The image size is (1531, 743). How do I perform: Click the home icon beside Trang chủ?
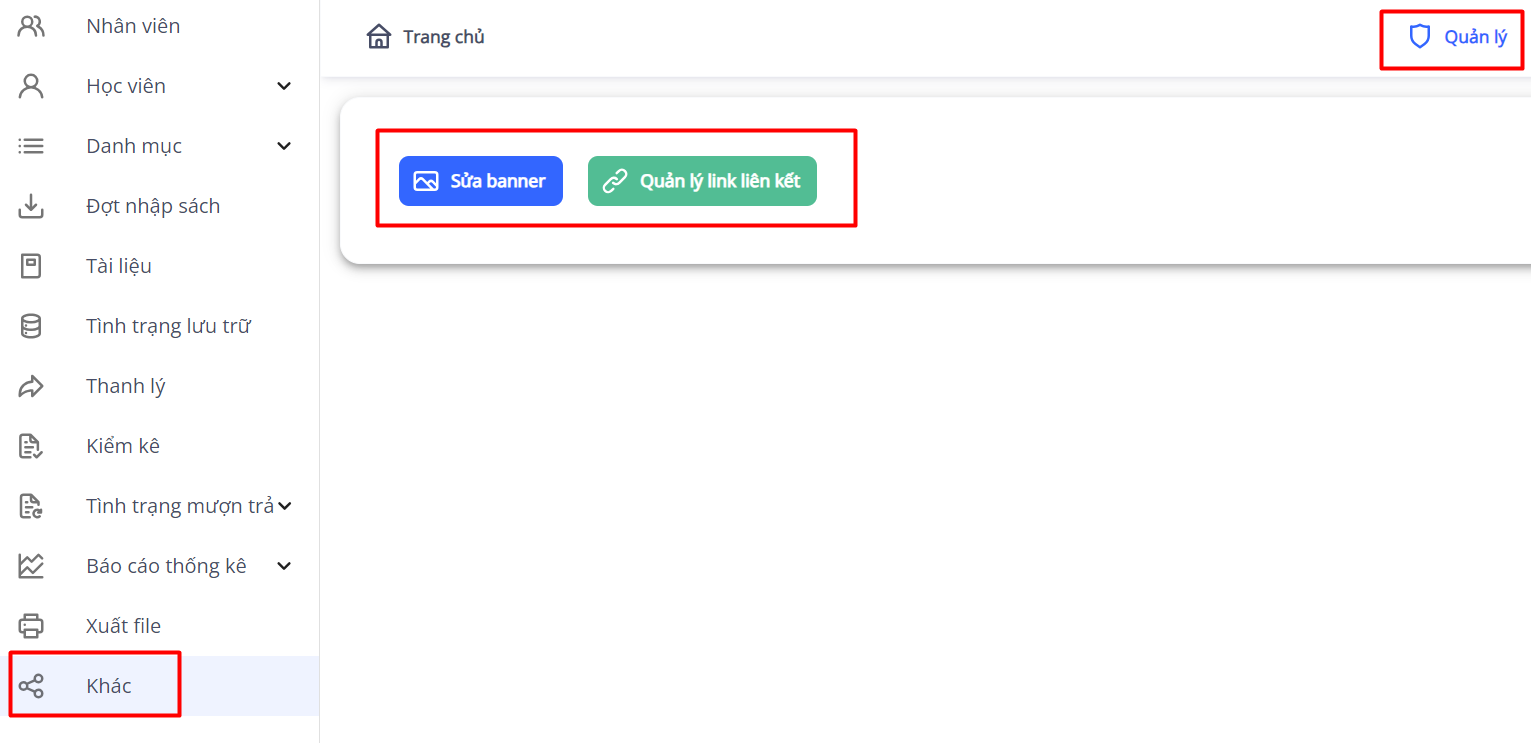[379, 38]
